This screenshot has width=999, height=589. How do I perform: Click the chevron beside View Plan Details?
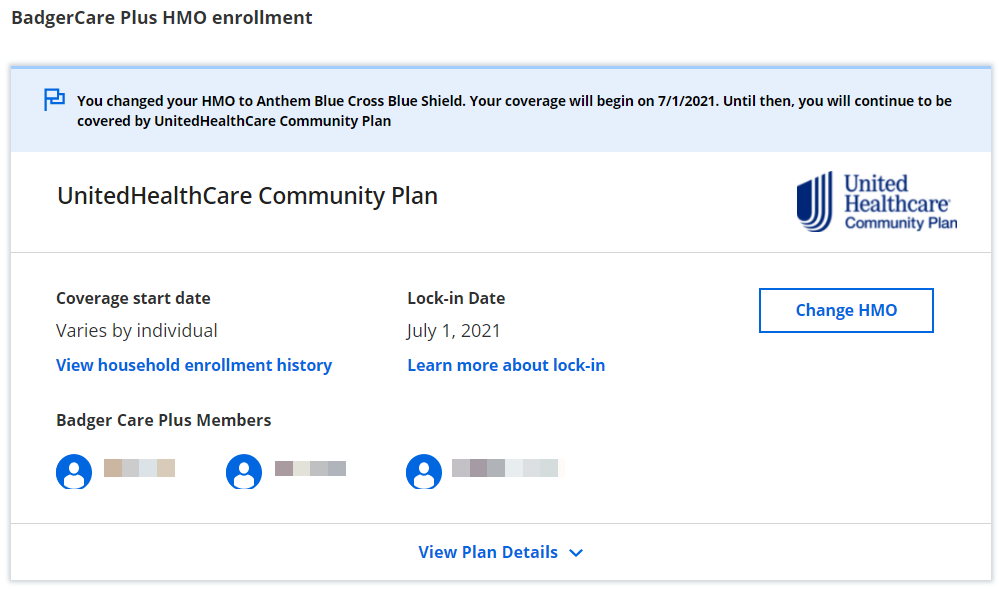point(576,553)
